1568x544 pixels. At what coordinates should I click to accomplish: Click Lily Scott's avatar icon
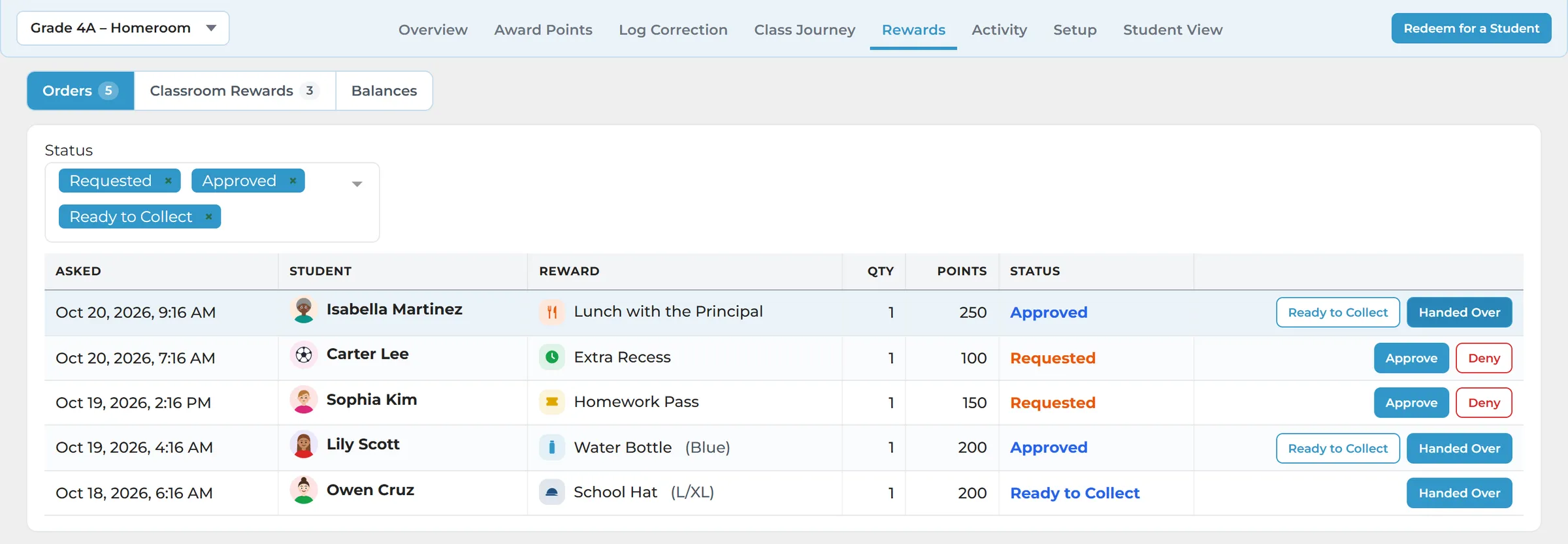pyautogui.click(x=304, y=445)
